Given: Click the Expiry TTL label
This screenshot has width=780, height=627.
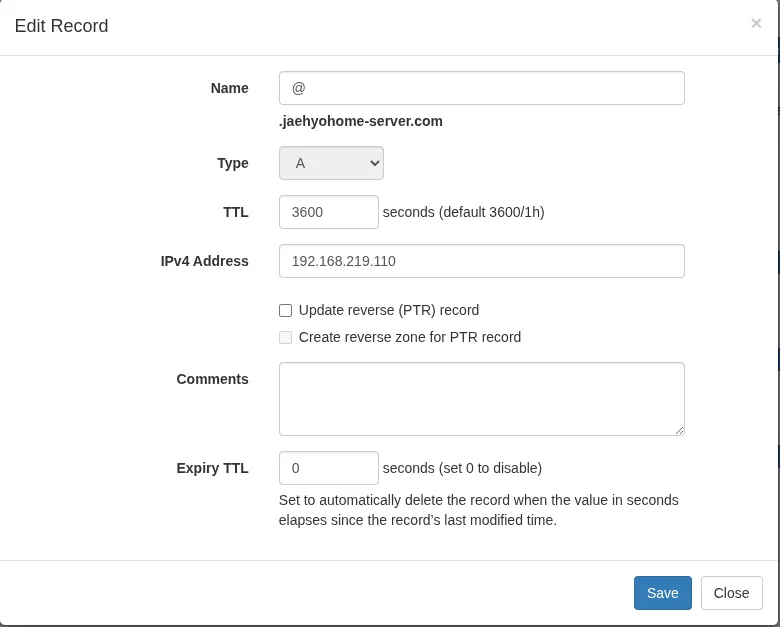Looking at the screenshot, I should (212, 468).
